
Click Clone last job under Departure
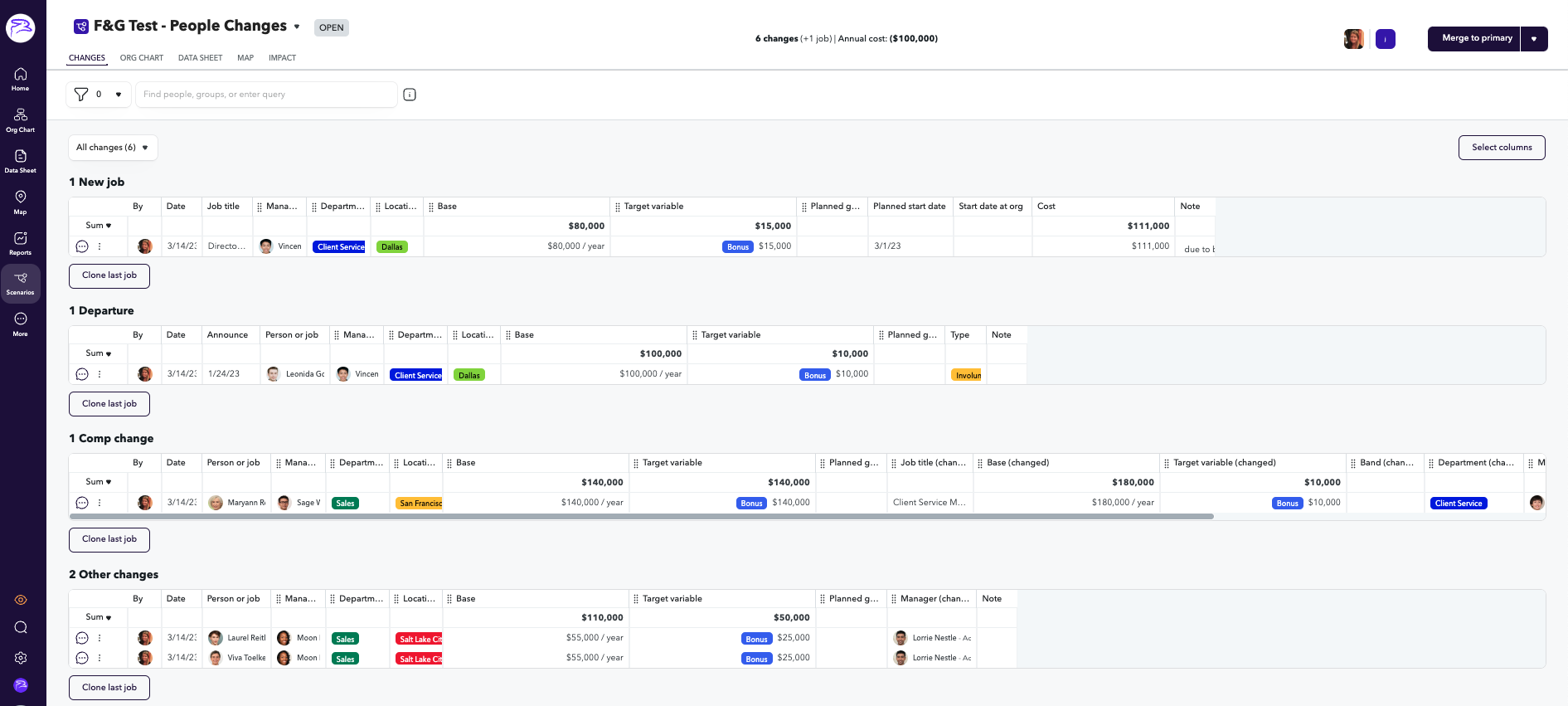[109, 404]
